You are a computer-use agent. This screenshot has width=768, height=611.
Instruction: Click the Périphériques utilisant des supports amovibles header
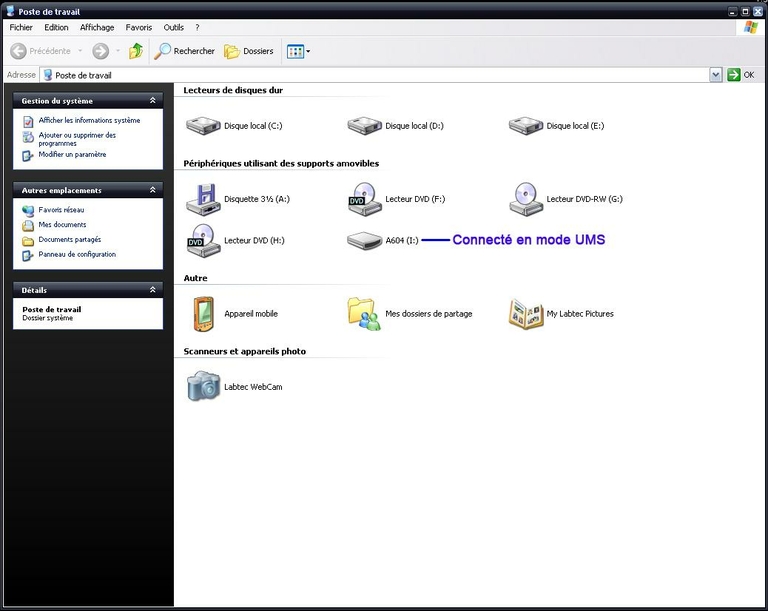281,164
